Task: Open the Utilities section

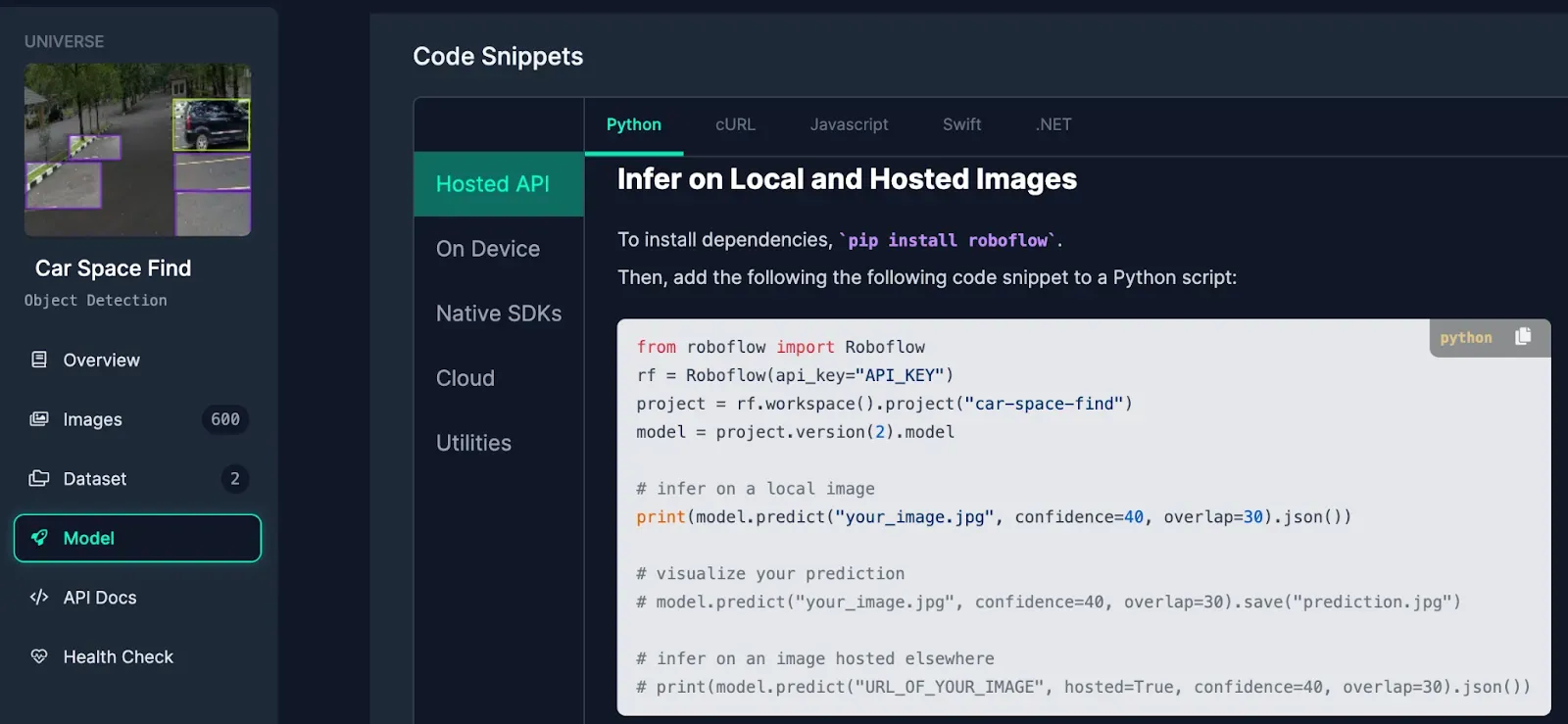Action: pyautogui.click(x=499, y=443)
